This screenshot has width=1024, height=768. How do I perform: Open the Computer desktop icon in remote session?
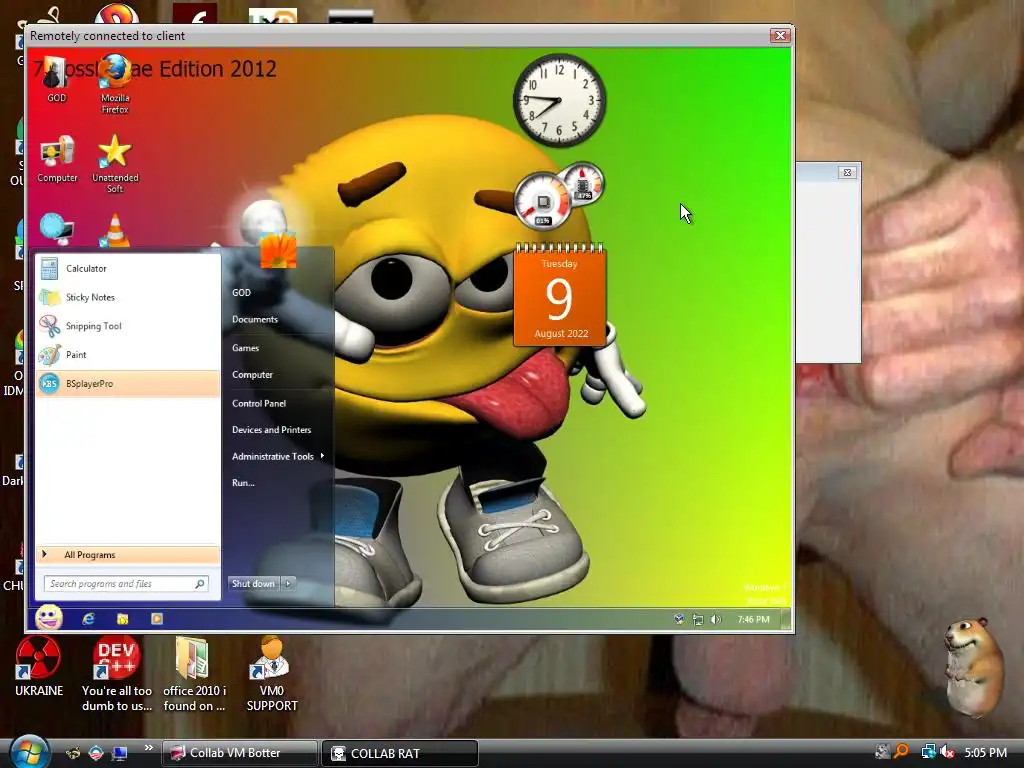57,159
